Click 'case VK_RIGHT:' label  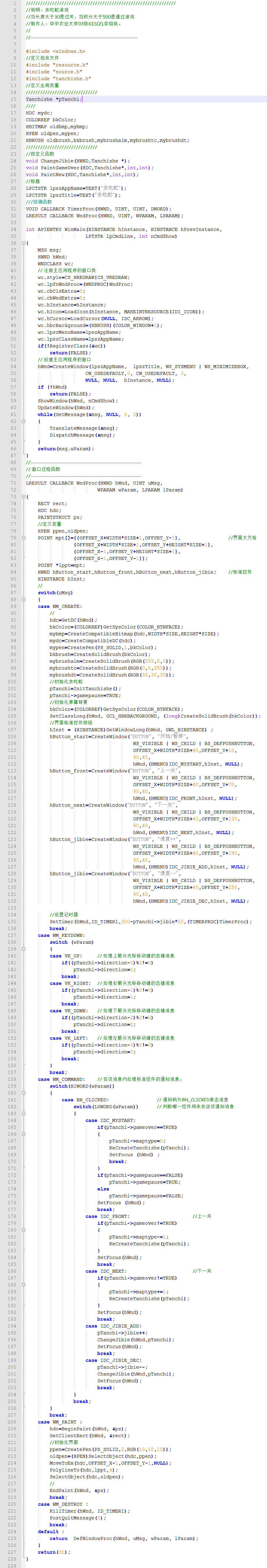pos(70,983)
